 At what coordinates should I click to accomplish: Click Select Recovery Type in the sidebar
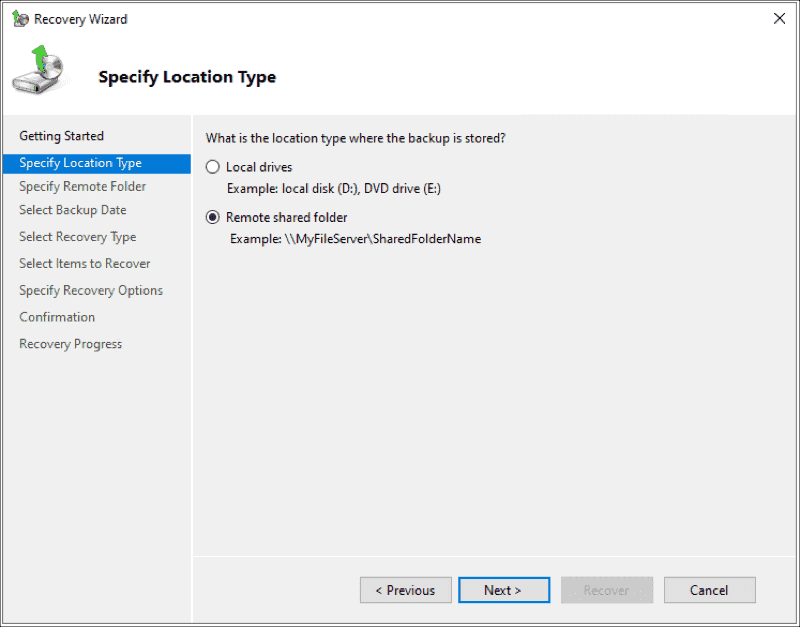click(x=76, y=237)
